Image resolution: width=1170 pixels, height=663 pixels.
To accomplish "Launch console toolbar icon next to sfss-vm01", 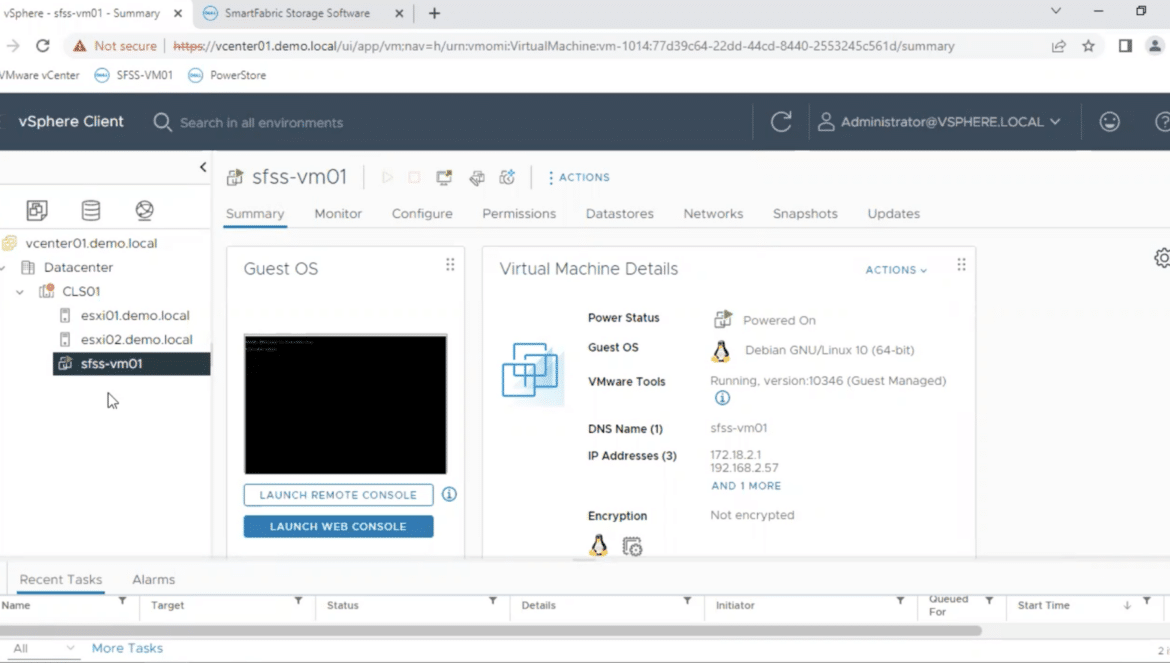I will tap(445, 177).
